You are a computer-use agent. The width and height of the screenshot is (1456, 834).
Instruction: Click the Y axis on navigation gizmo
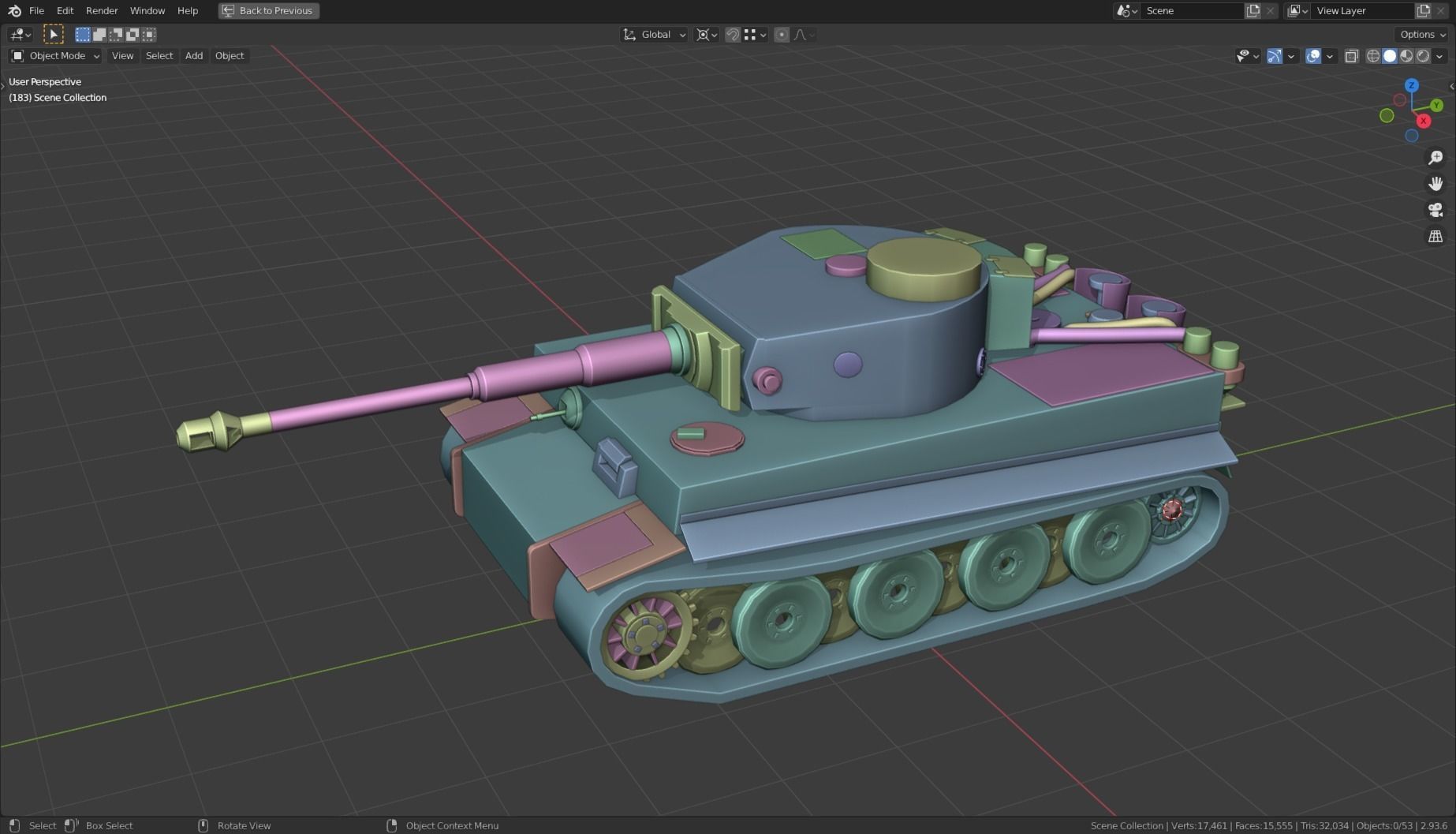point(1436,105)
